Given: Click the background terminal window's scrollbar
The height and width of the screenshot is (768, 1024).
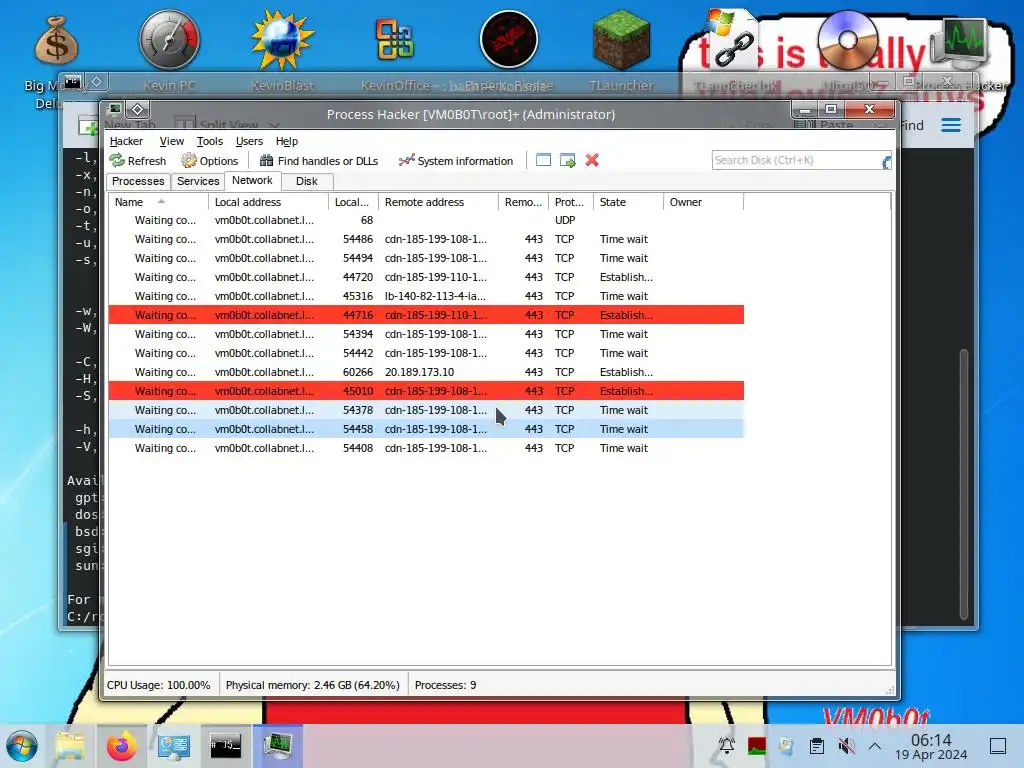Looking at the screenshot, I should pos(964,483).
